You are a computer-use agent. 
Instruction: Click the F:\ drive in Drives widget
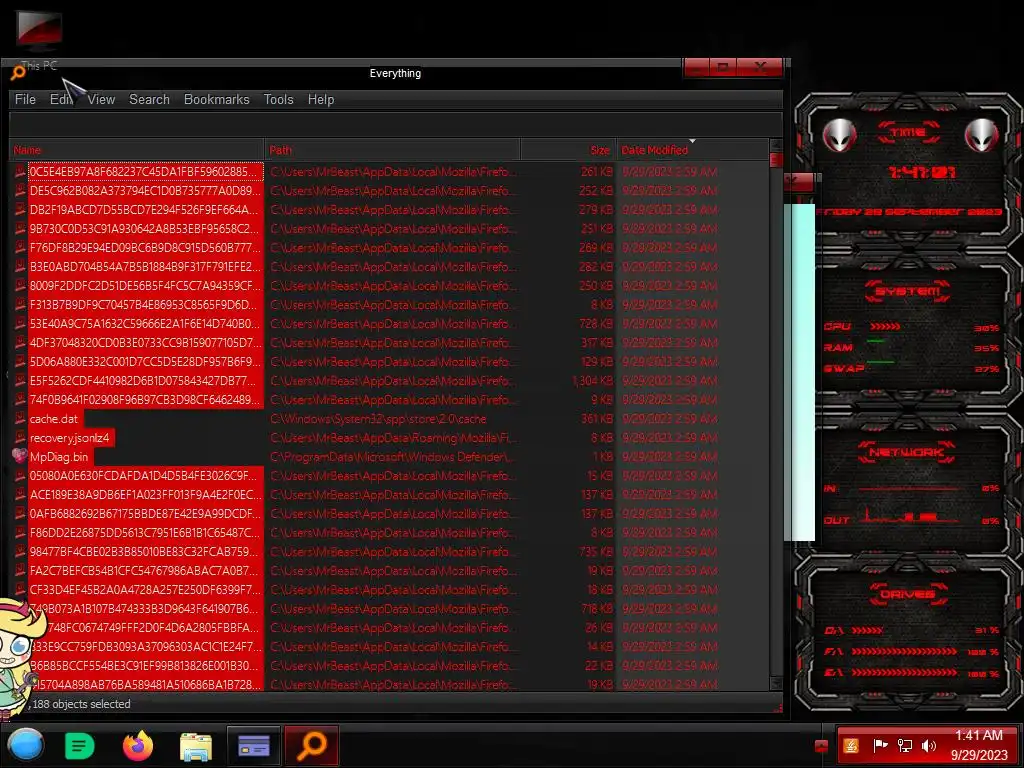tap(912, 651)
